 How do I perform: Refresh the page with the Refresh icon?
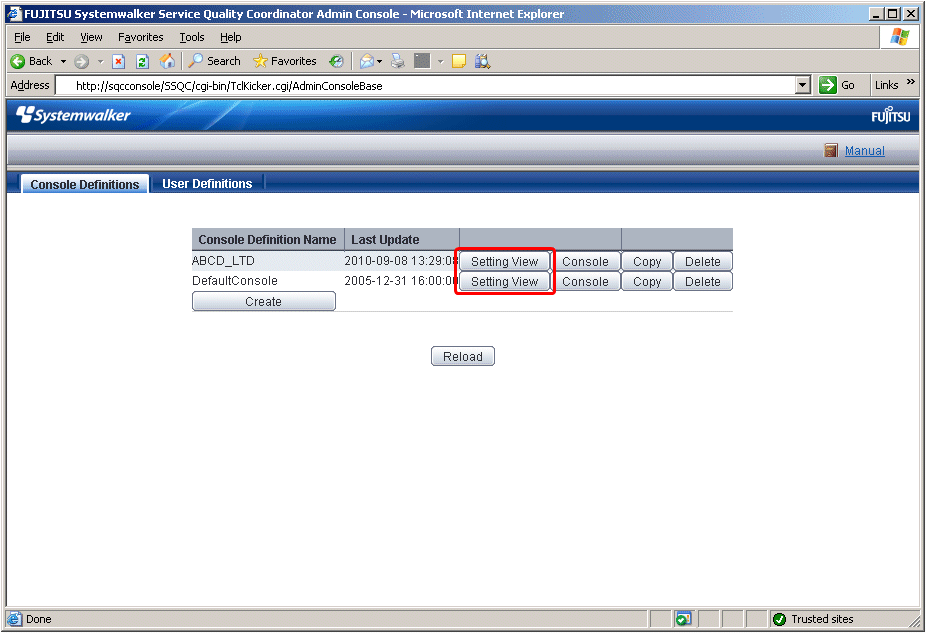point(142,61)
